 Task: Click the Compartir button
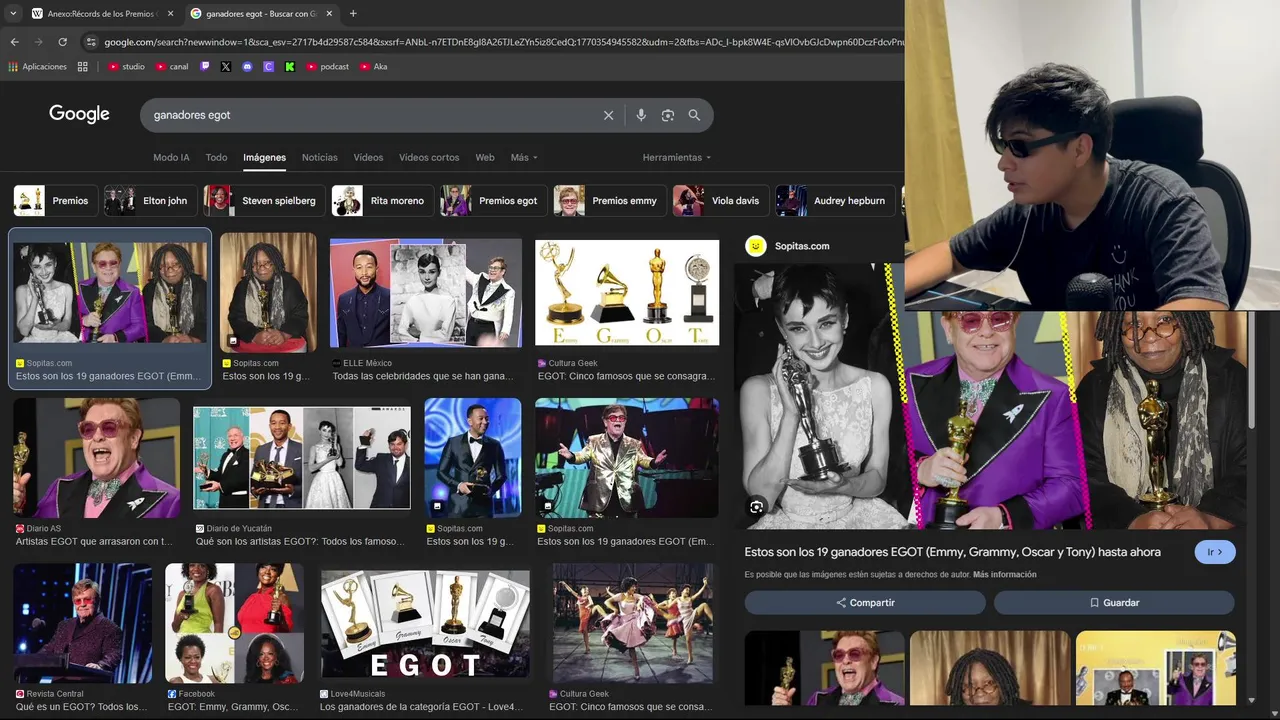point(865,603)
